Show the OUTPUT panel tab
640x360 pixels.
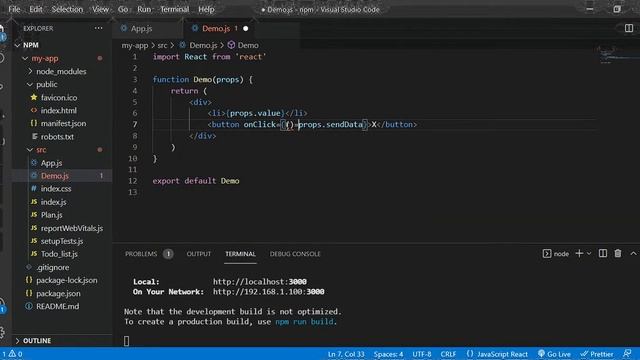coord(199,254)
